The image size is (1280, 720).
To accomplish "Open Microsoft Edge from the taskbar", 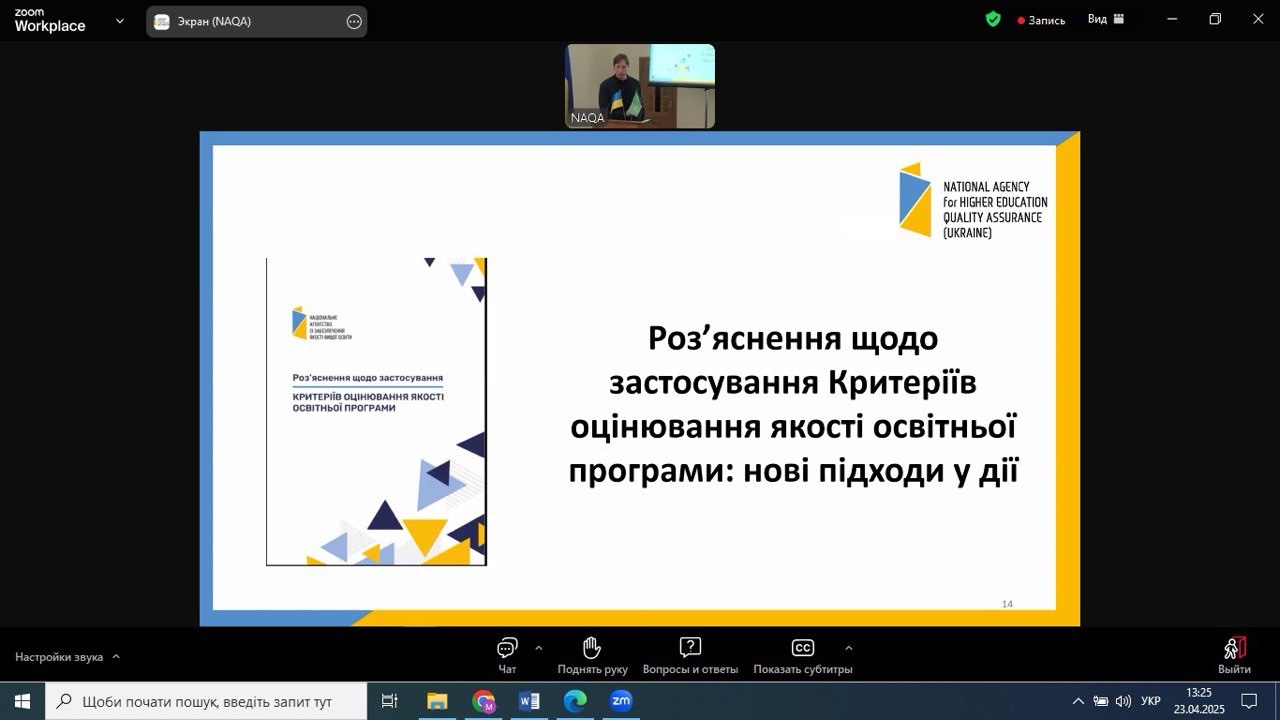I will 575,701.
